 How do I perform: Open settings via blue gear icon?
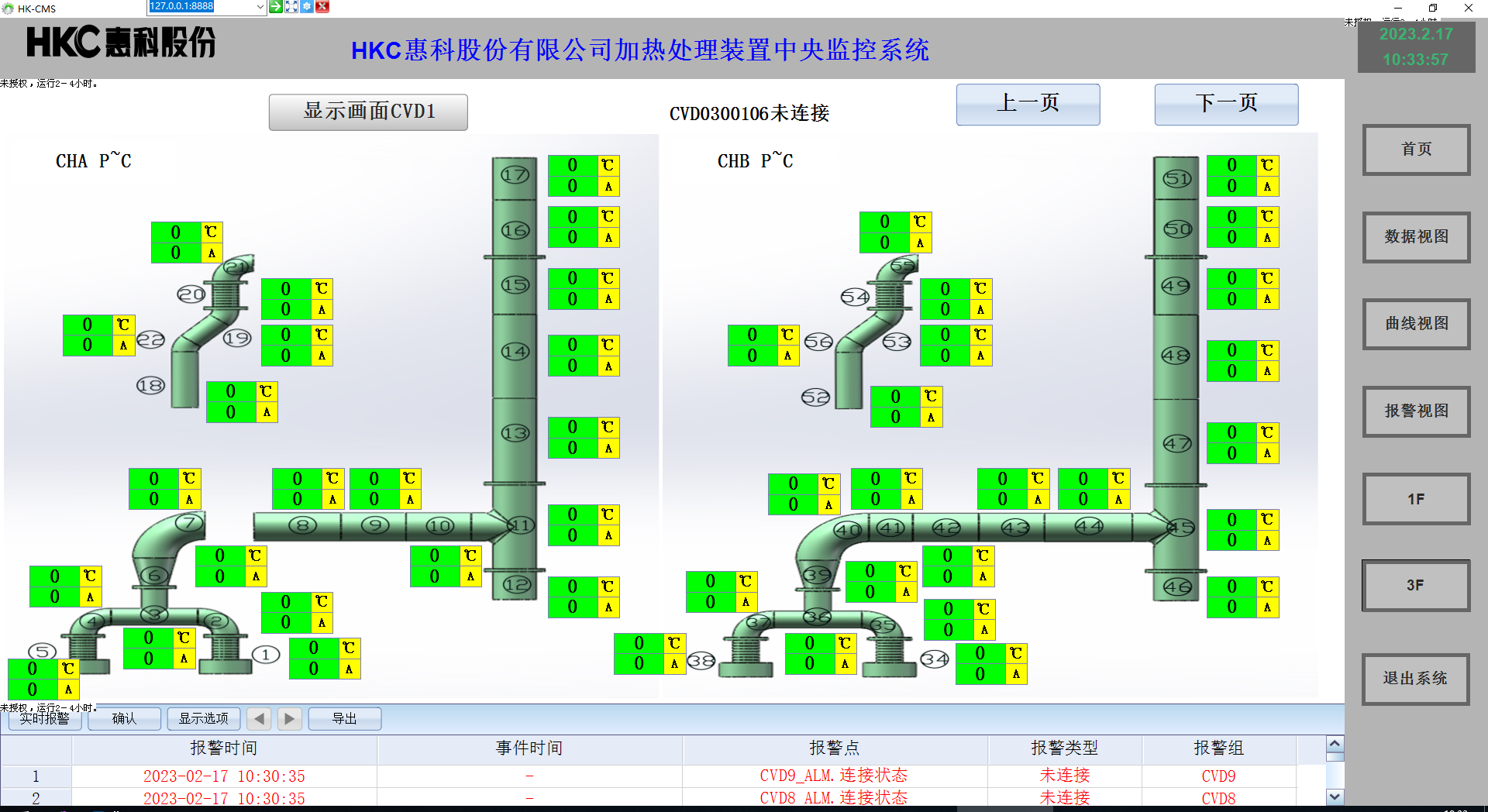coord(307,6)
